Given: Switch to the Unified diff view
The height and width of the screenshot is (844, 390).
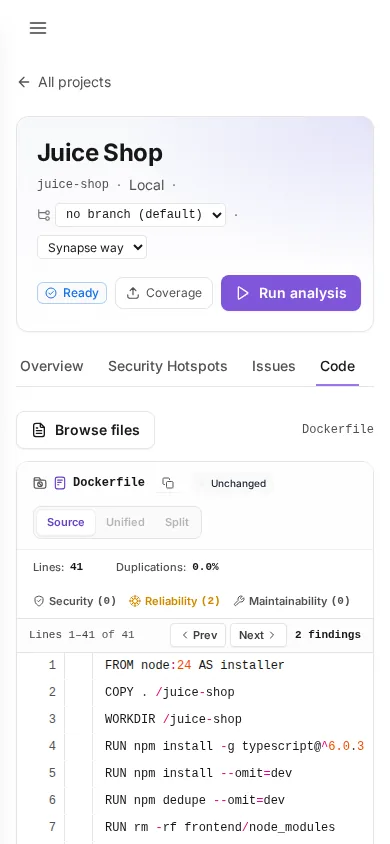Looking at the screenshot, I should click(125, 522).
